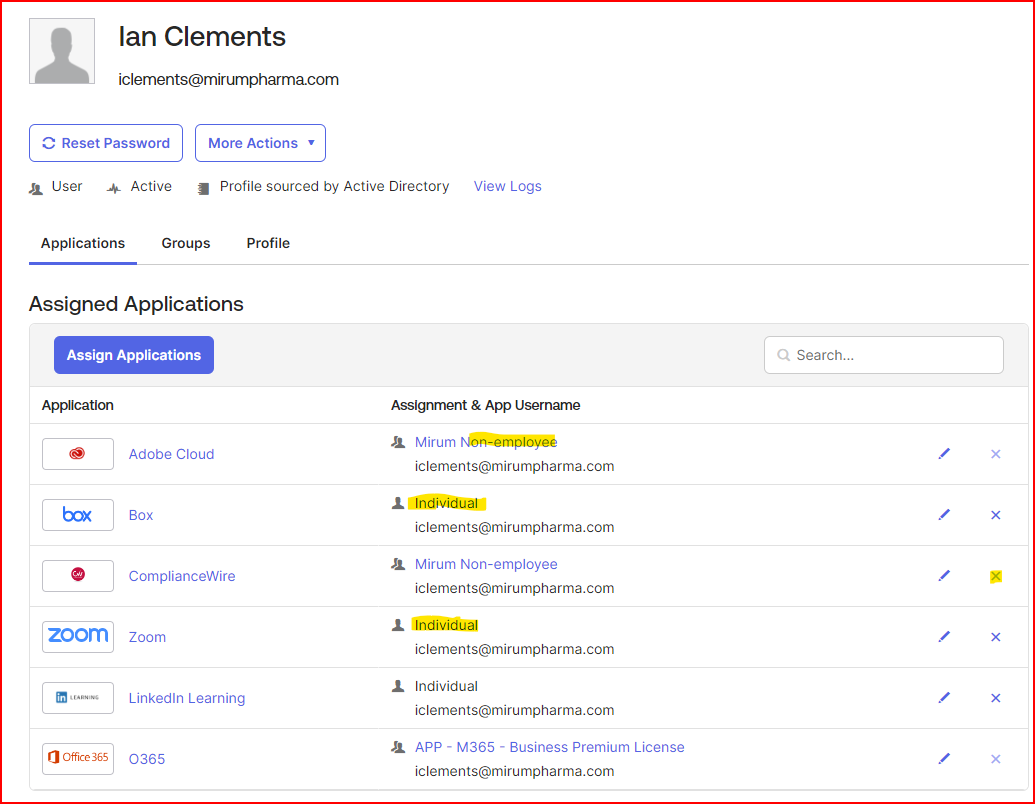The width and height of the screenshot is (1035, 804).
Task: Edit the Box app assignment
Action: pyautogui.click(x=944, y=514)
